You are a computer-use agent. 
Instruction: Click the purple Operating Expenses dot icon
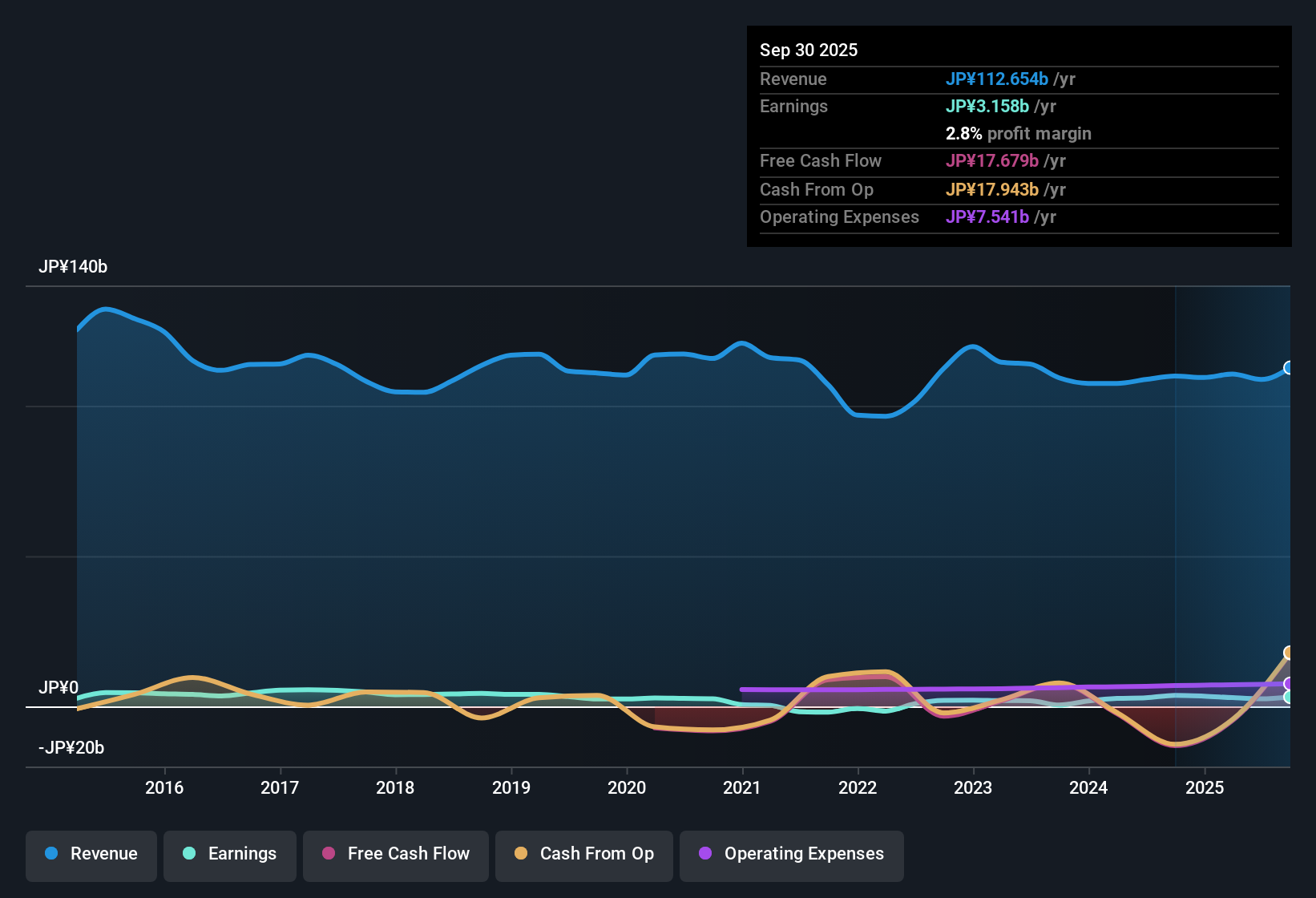(705, 854)
